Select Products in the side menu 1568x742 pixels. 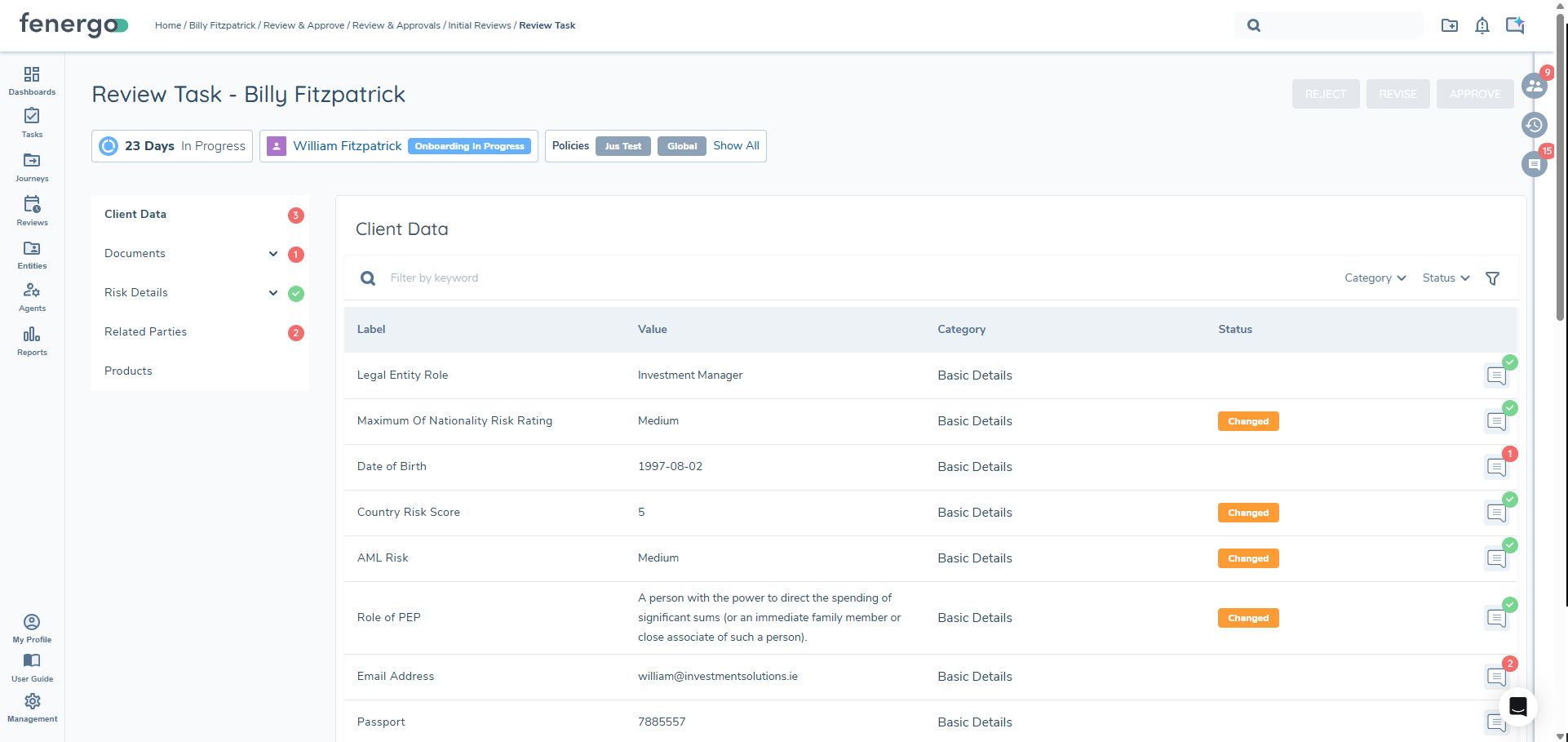(128, 371)
